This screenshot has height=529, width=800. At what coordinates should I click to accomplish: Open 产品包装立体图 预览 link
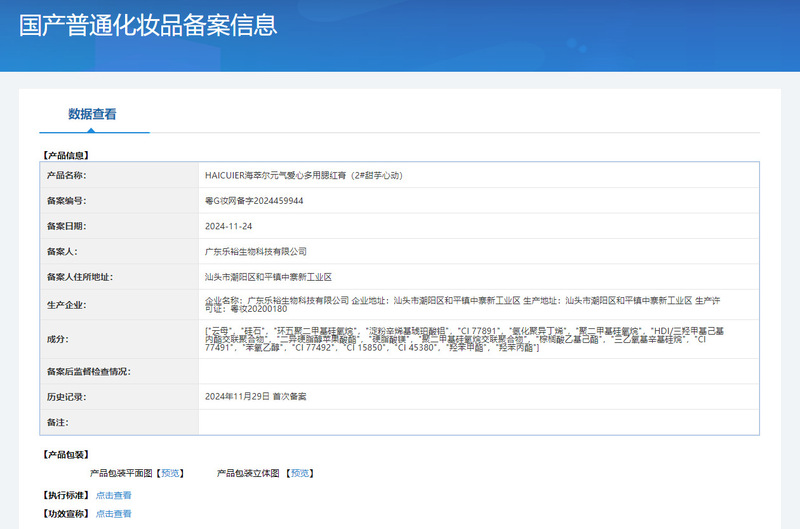(x=300, y=473)
